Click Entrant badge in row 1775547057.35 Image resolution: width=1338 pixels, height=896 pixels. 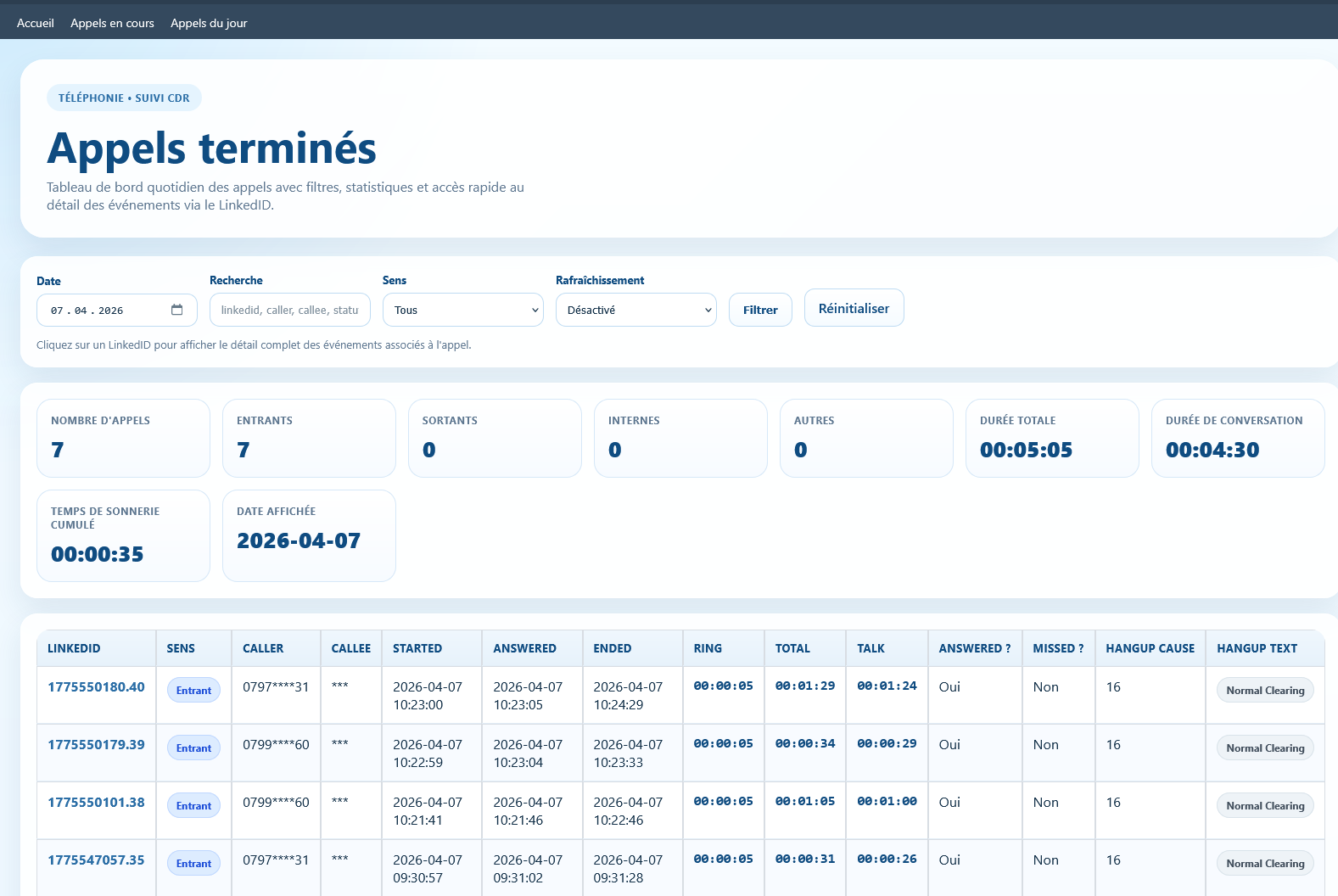193,863
